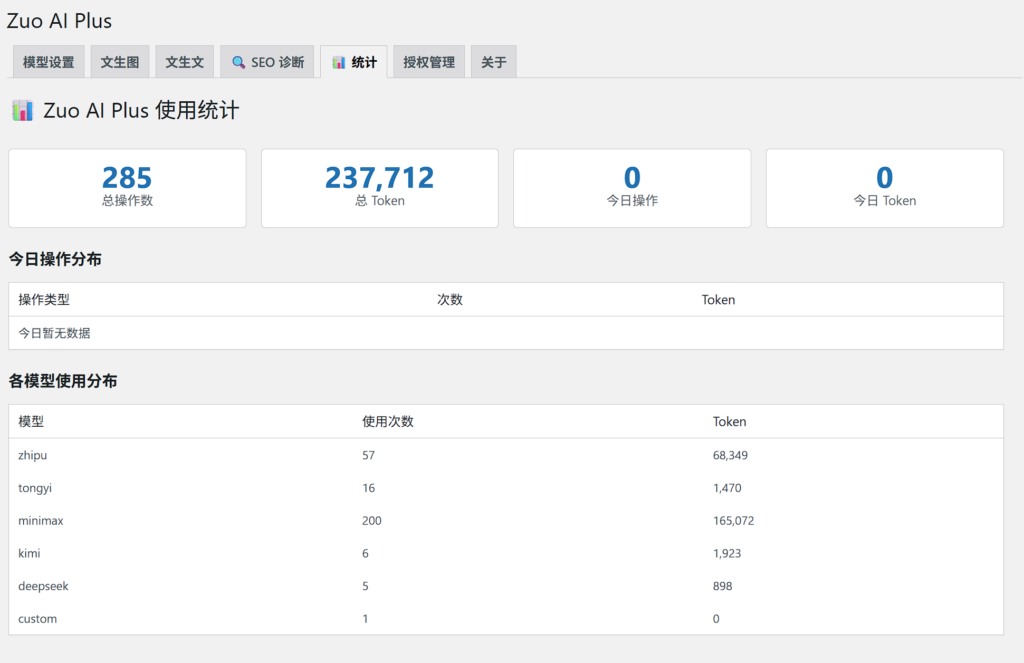The image size is (1024, 663).
Task: Switch to the 文生图 tab
Action: 120,62
